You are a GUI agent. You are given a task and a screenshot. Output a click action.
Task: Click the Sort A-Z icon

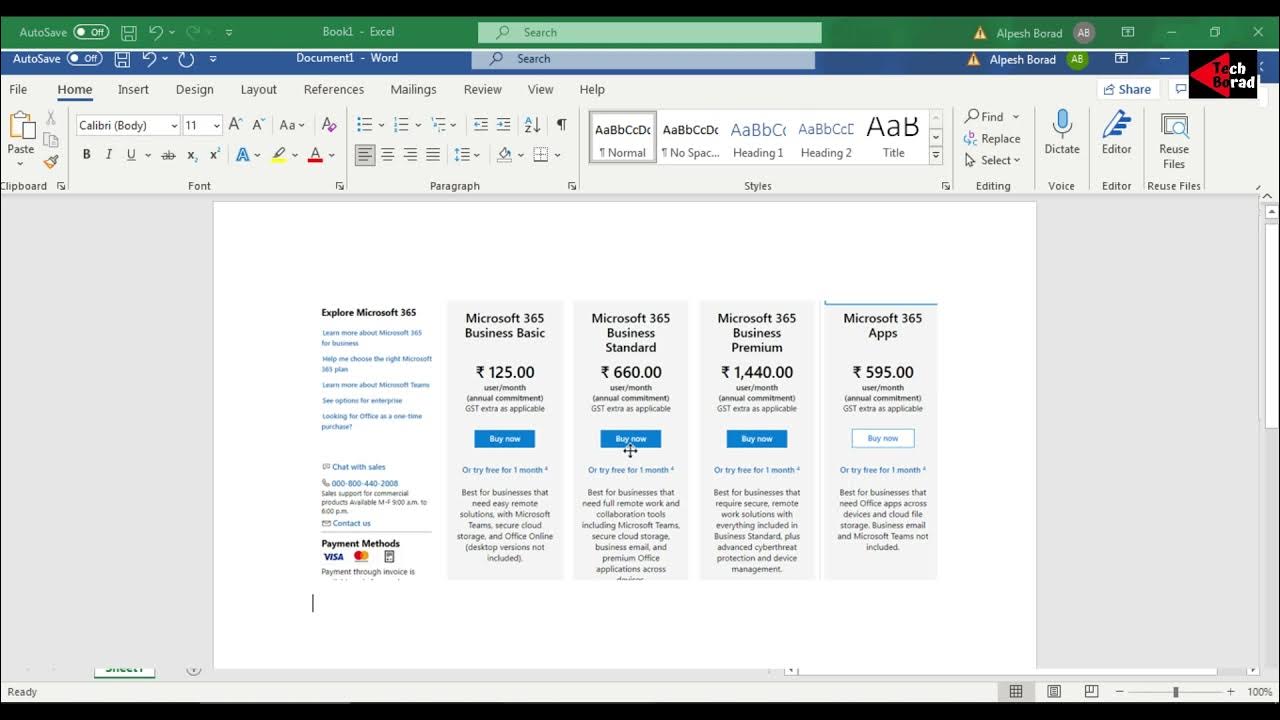[533, 125]
